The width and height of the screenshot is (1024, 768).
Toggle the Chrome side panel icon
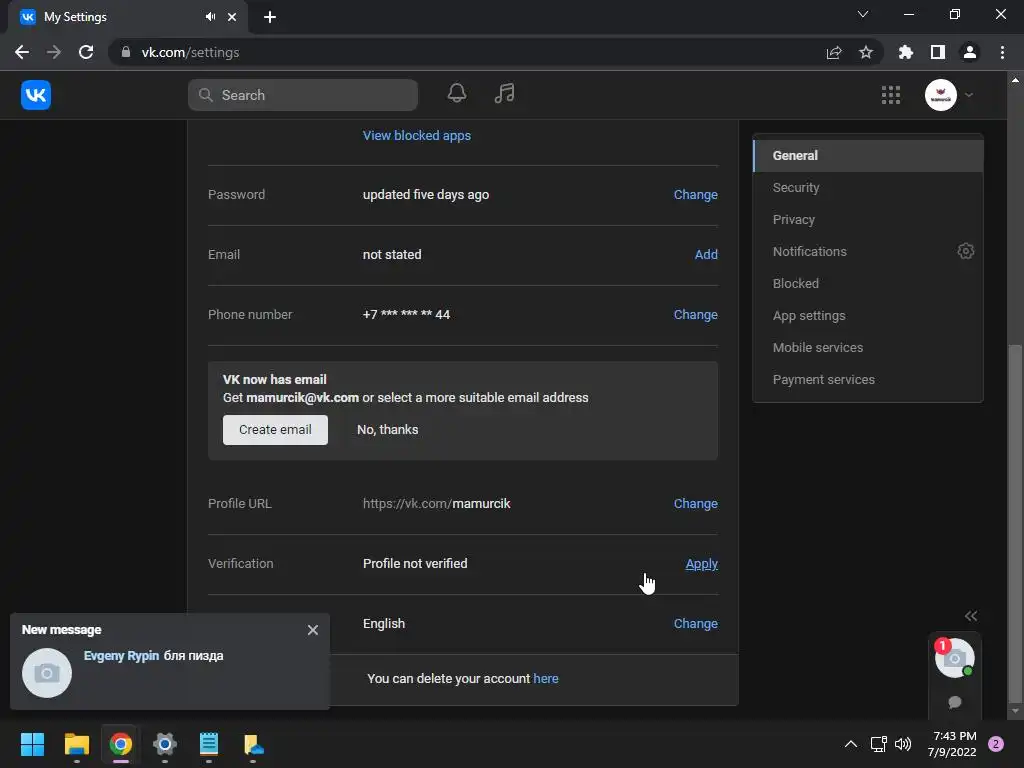pos(938,52)
